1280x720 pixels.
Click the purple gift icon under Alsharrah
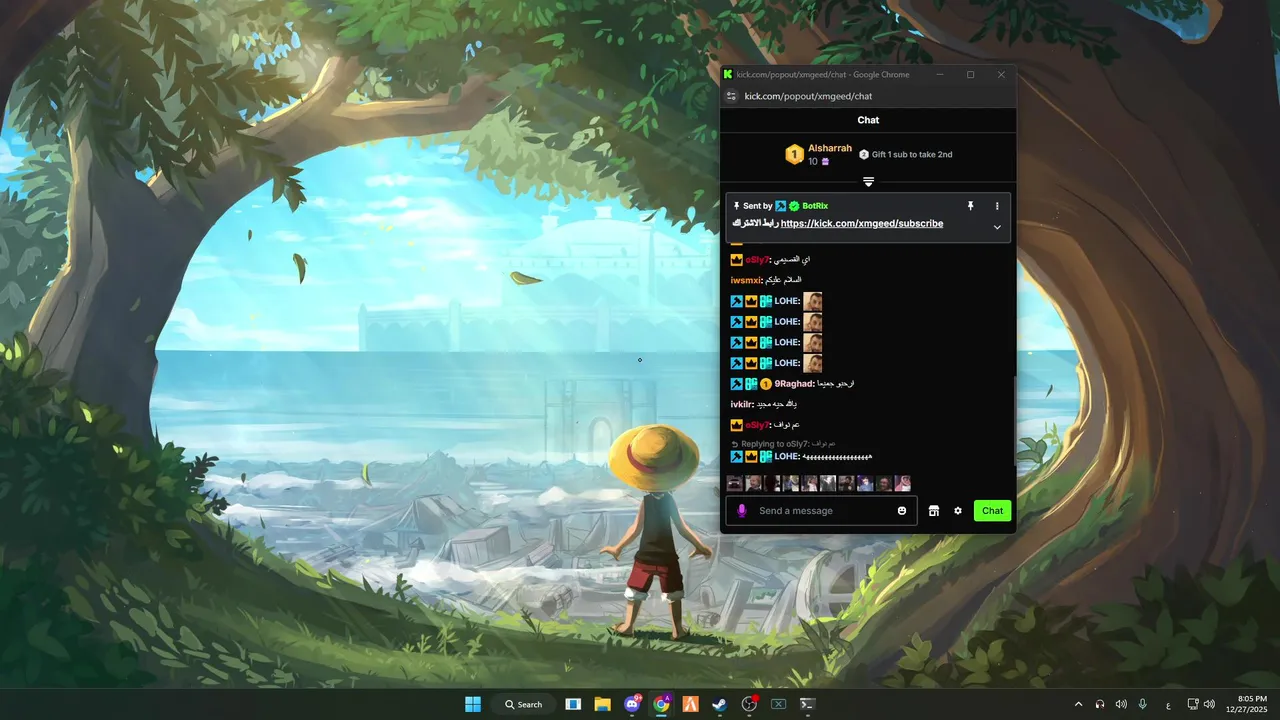(x=825, y=161)
